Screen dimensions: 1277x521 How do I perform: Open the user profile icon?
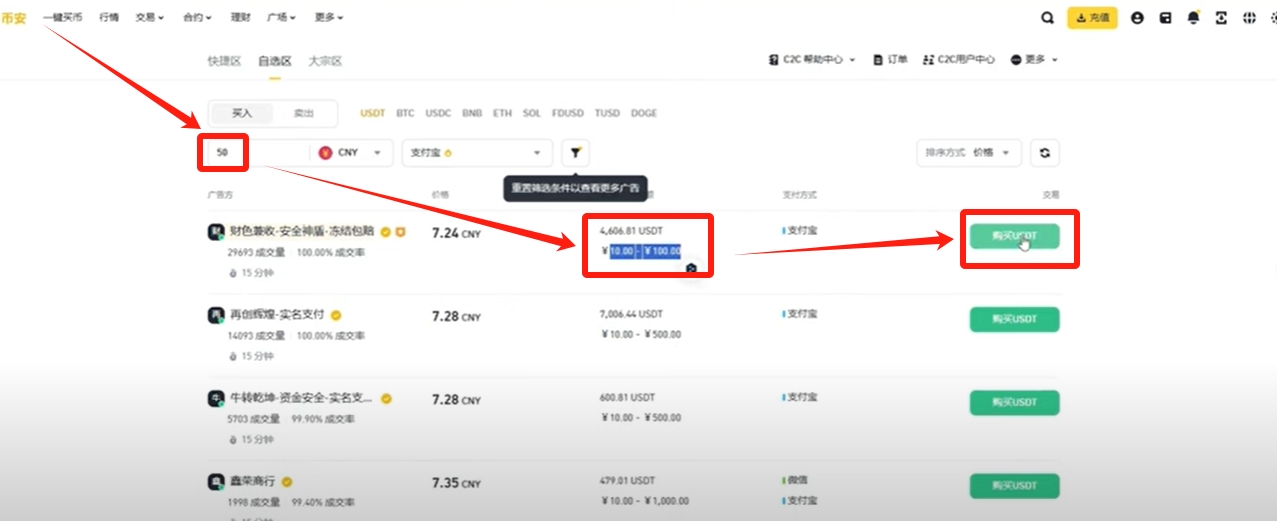click(x=1137, y=18)
